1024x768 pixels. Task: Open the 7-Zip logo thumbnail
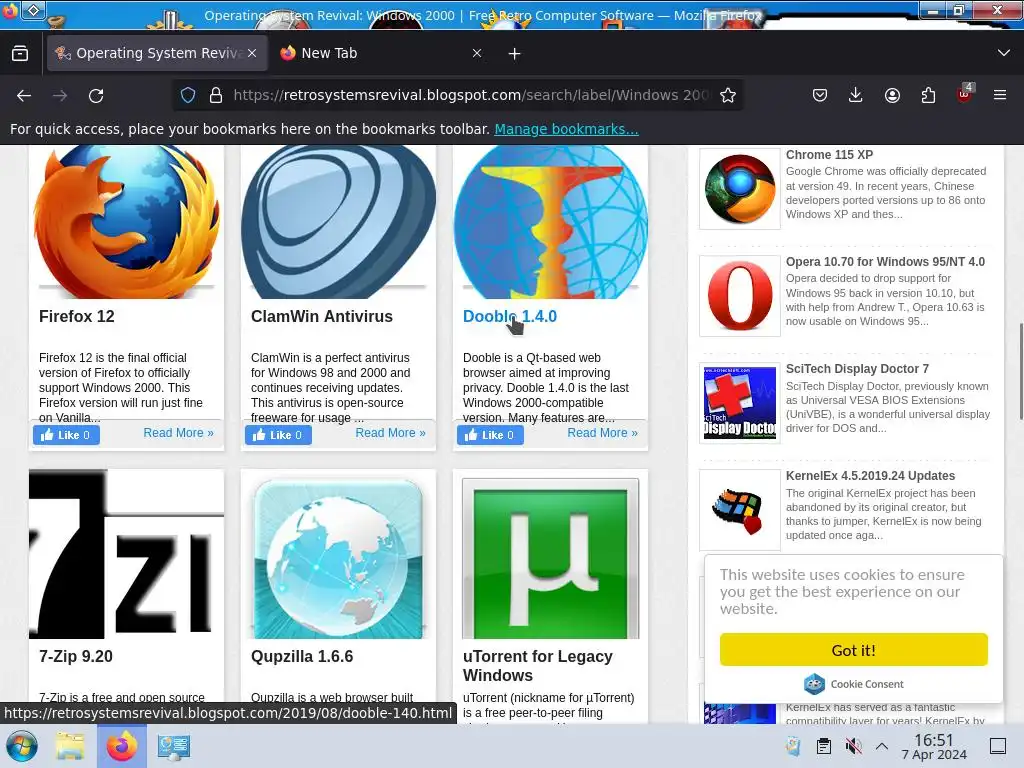[127, 554]
